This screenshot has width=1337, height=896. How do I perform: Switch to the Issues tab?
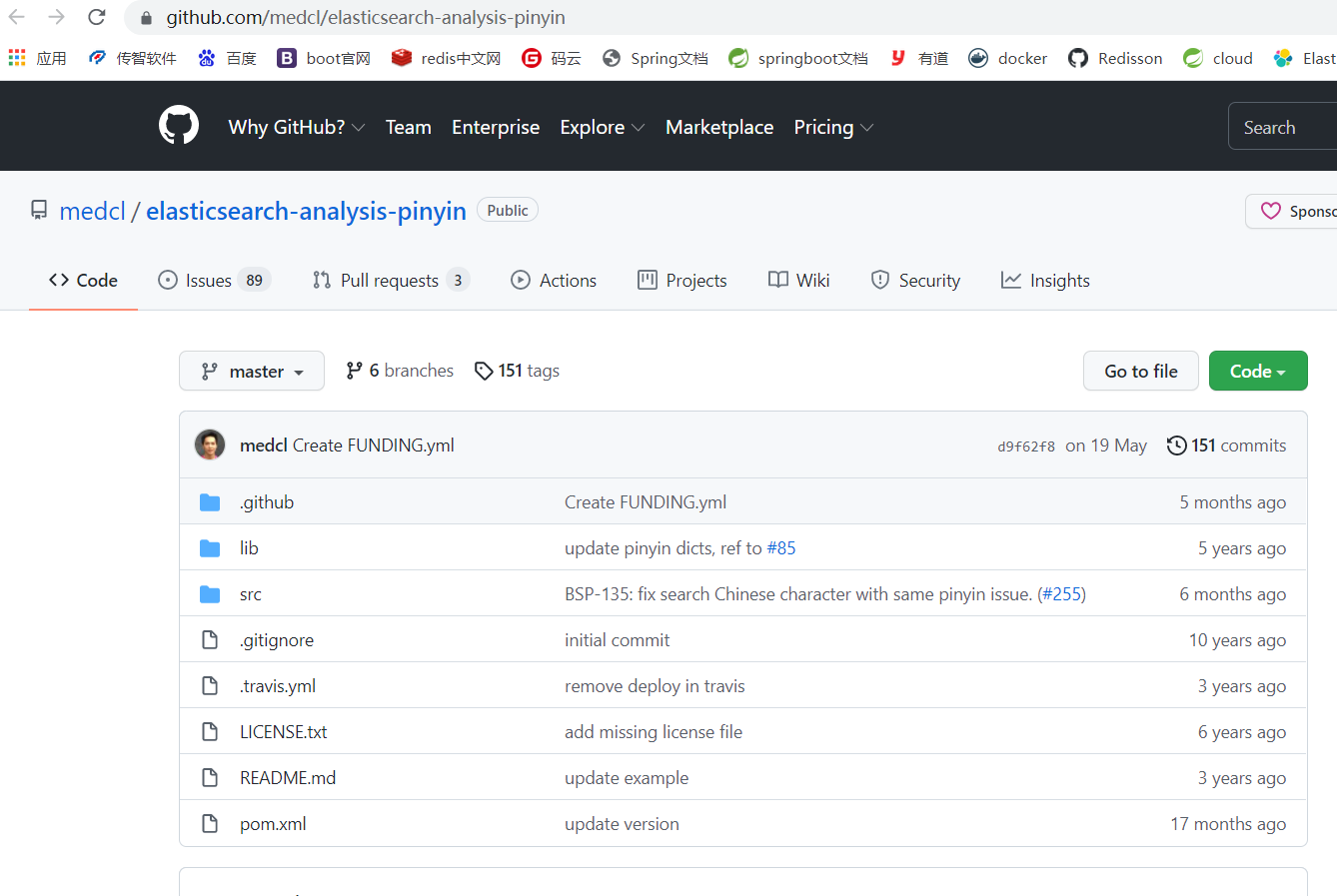(x=214, y=280)
